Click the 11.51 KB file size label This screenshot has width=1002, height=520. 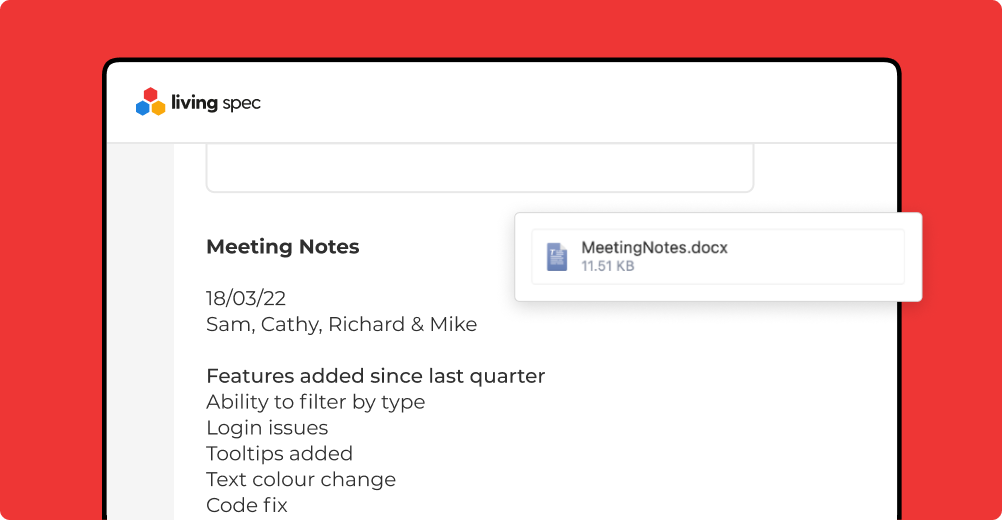607,267
